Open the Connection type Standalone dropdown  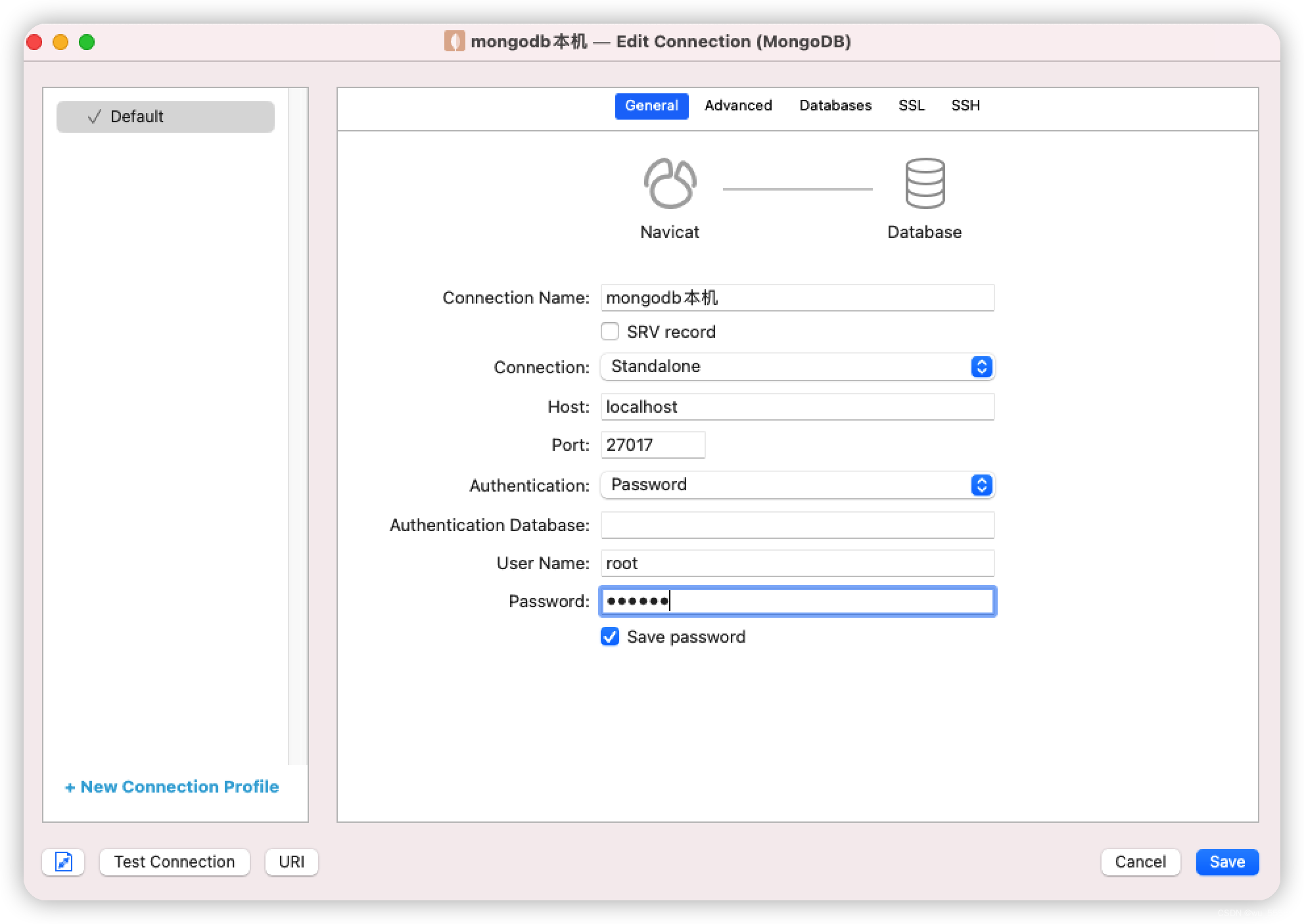[797, 367]
